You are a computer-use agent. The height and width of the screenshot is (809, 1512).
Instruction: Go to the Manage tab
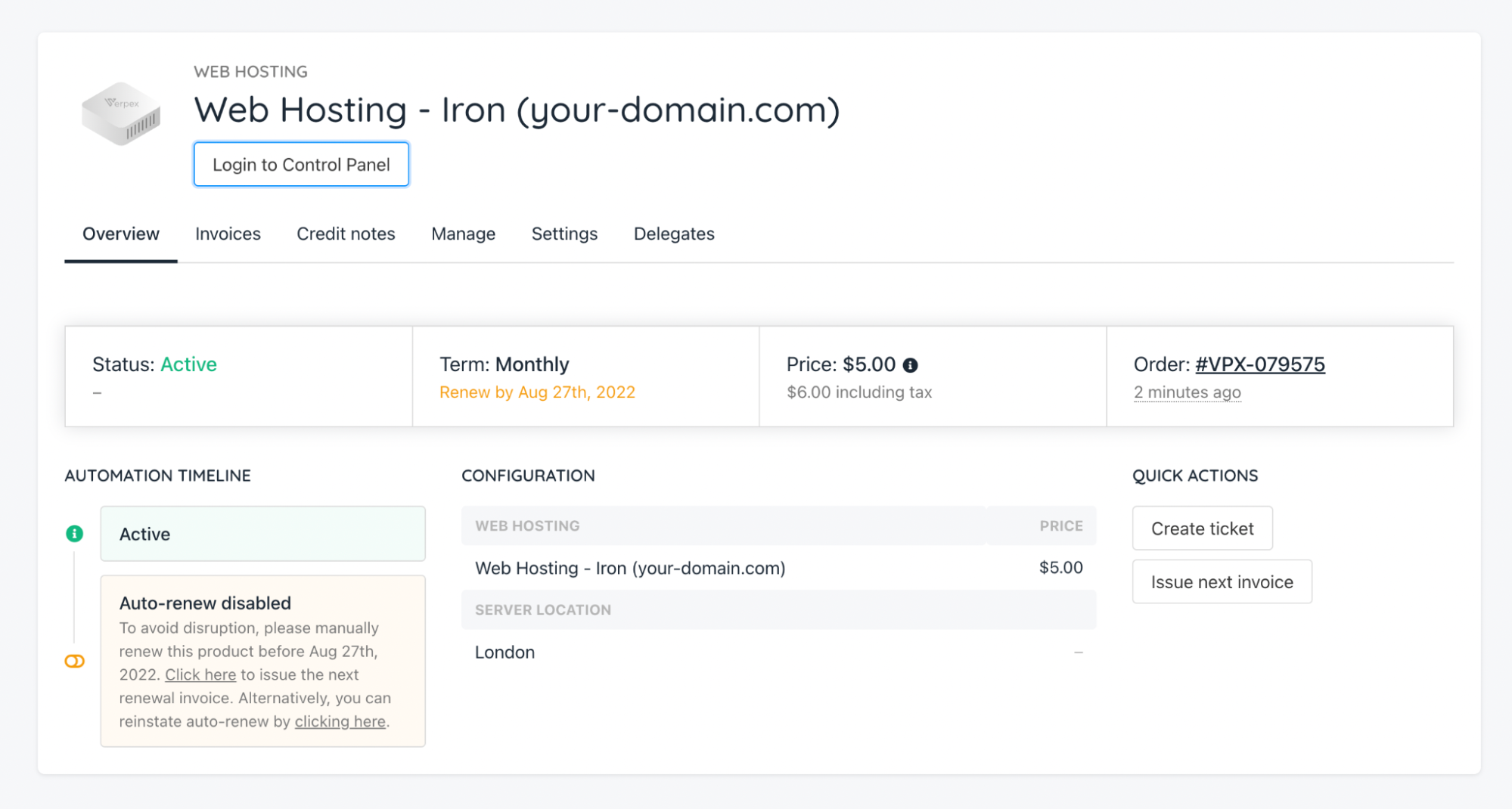pyautogui.click(x=463, y=234)
